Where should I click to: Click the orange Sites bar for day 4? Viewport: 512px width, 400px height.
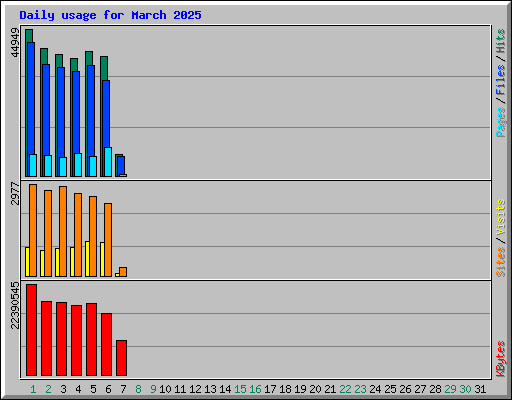[x=78, y=235]
